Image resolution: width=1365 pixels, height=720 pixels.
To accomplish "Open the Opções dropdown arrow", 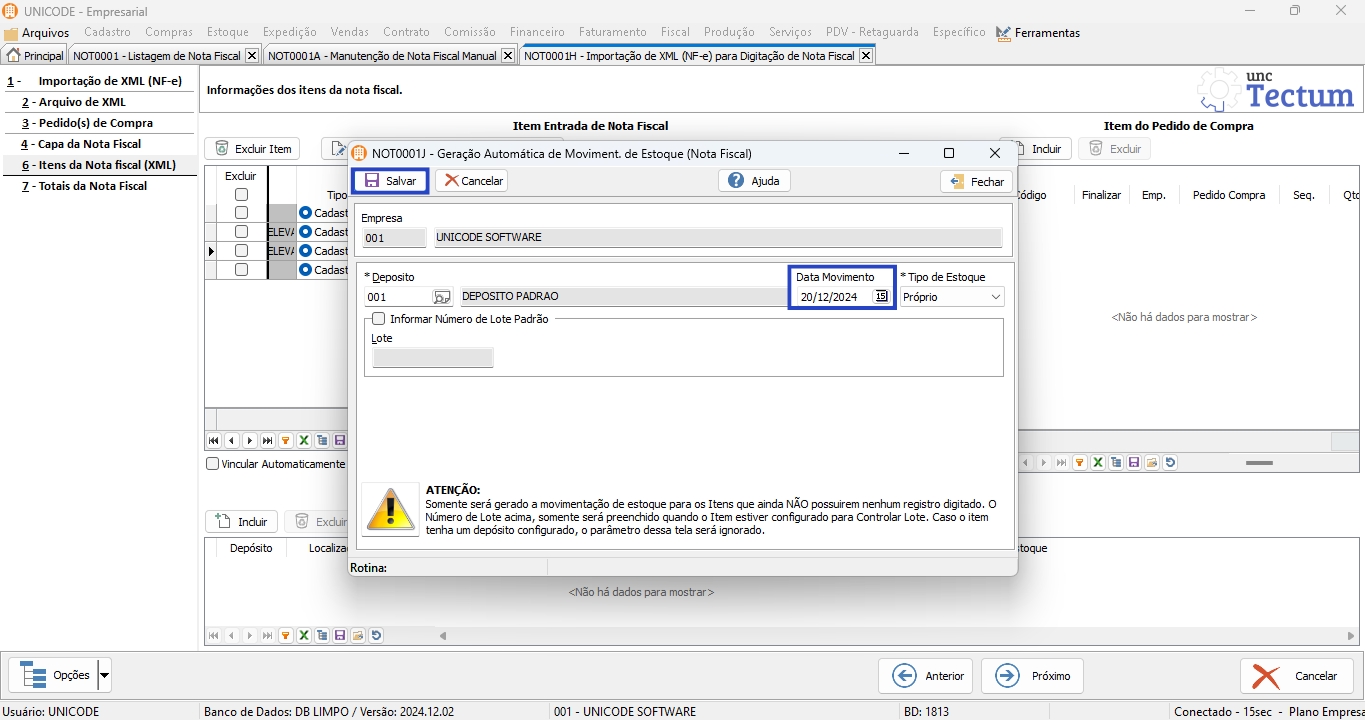I will tap(104, 675).
